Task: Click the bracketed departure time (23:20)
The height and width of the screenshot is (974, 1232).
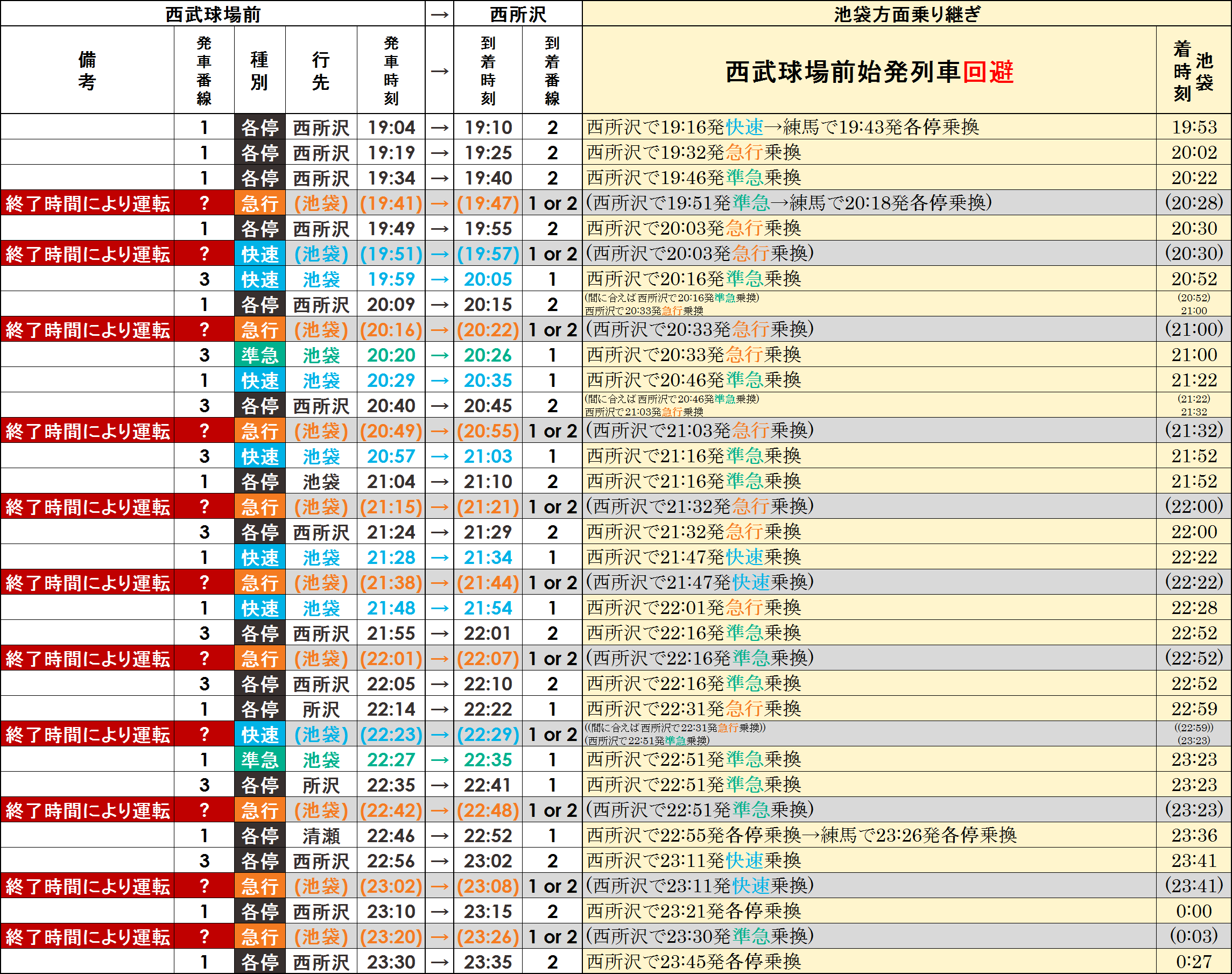Action: pos(391,936)
